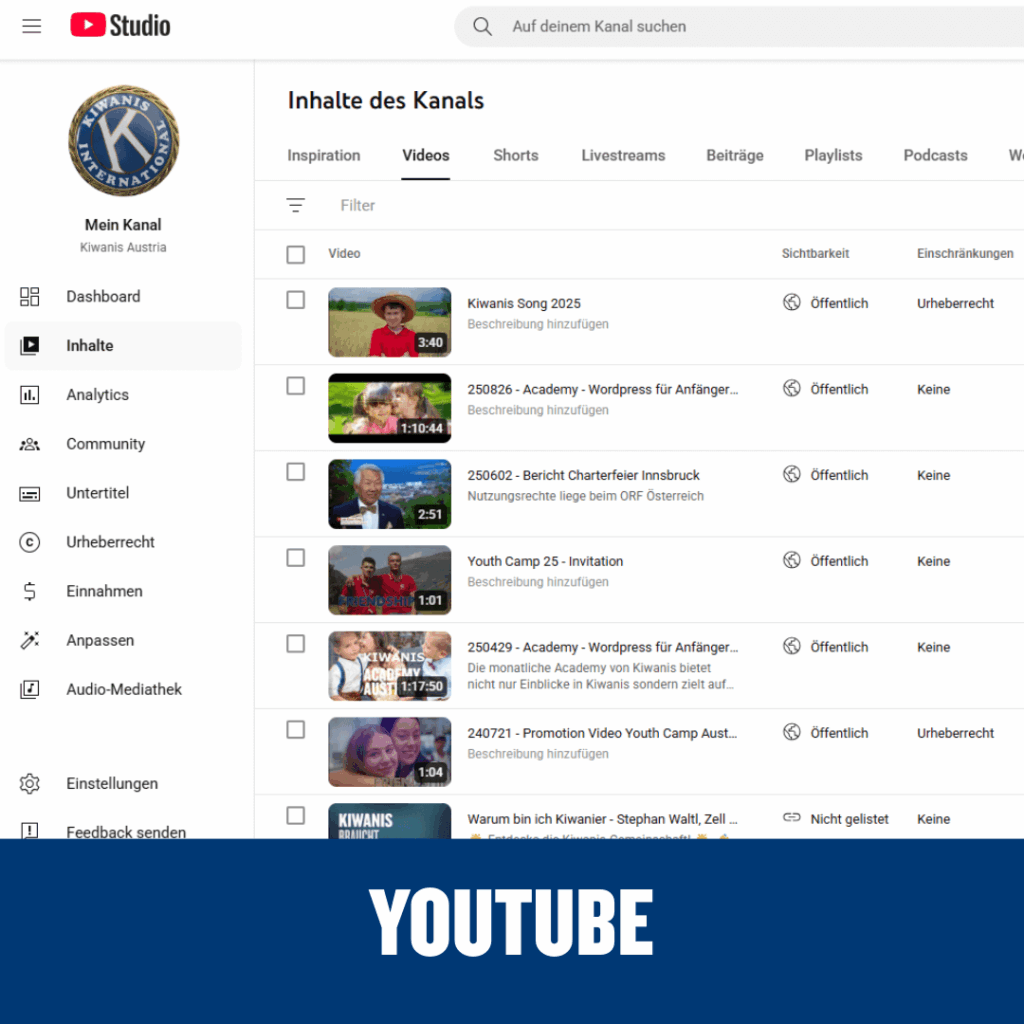Click the YouTube Studio logo
Image resolution: width=1024 pixels, height=1024 pixels.
tap(120, 26)
